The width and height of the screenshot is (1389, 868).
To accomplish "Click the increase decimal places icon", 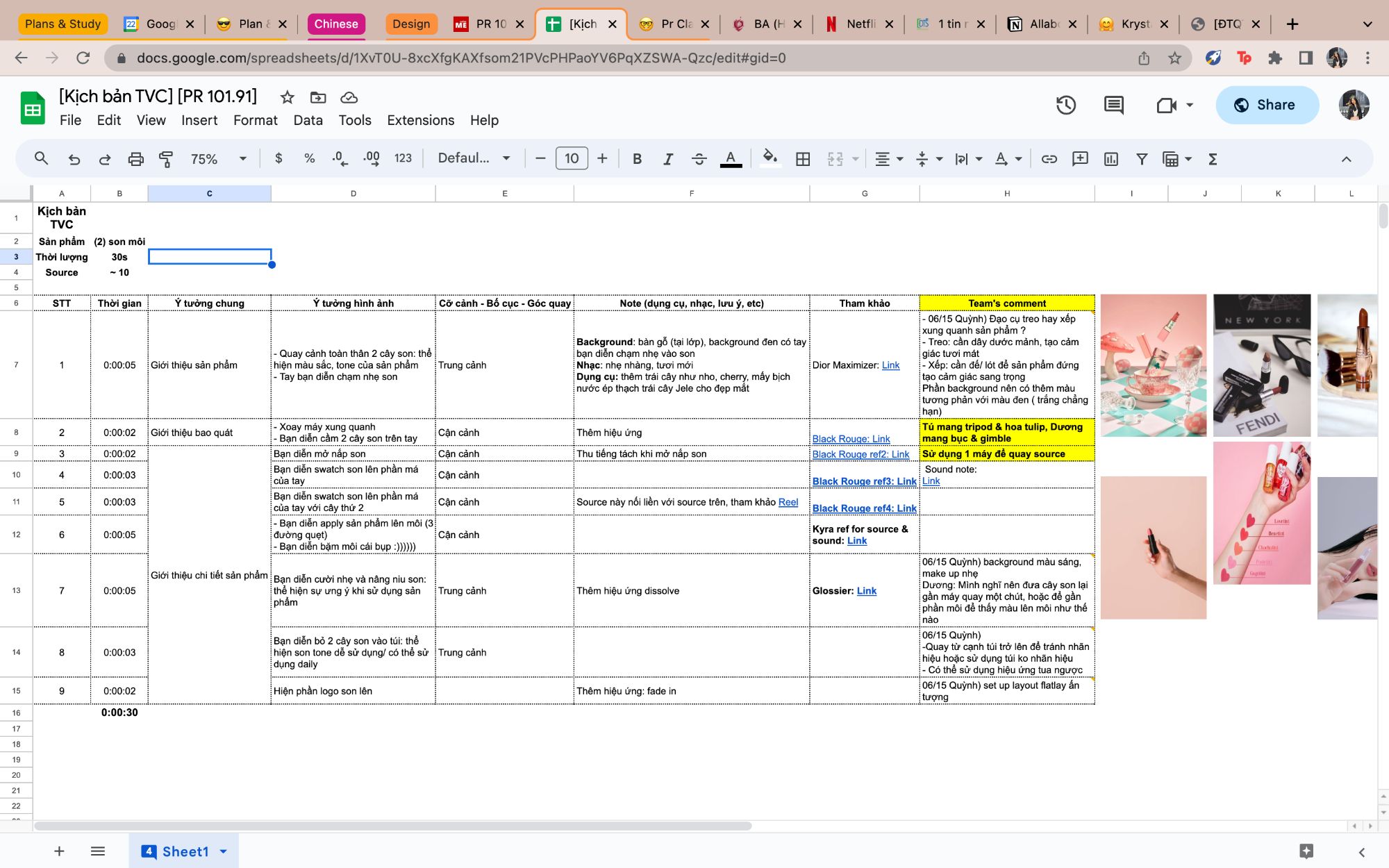I will [372, 159].
